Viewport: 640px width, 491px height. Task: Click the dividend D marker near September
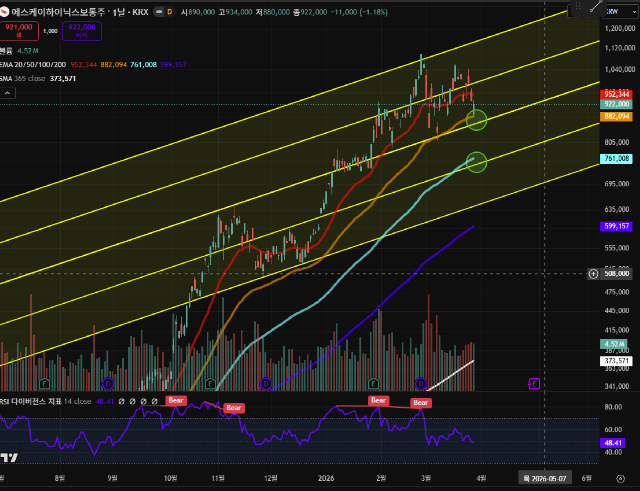108,384
